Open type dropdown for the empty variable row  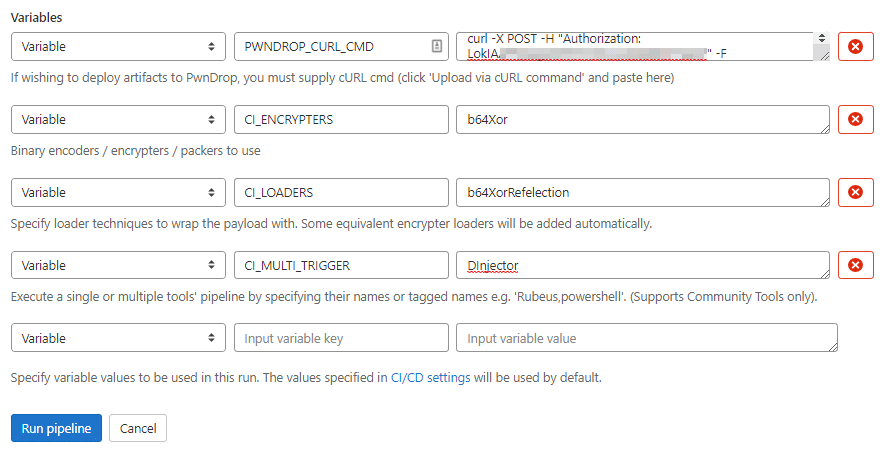tap(118, 338)
